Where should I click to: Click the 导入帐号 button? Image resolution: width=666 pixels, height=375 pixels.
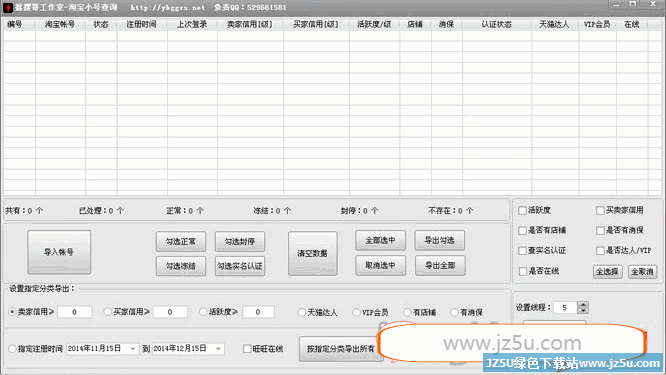point(59,252)
